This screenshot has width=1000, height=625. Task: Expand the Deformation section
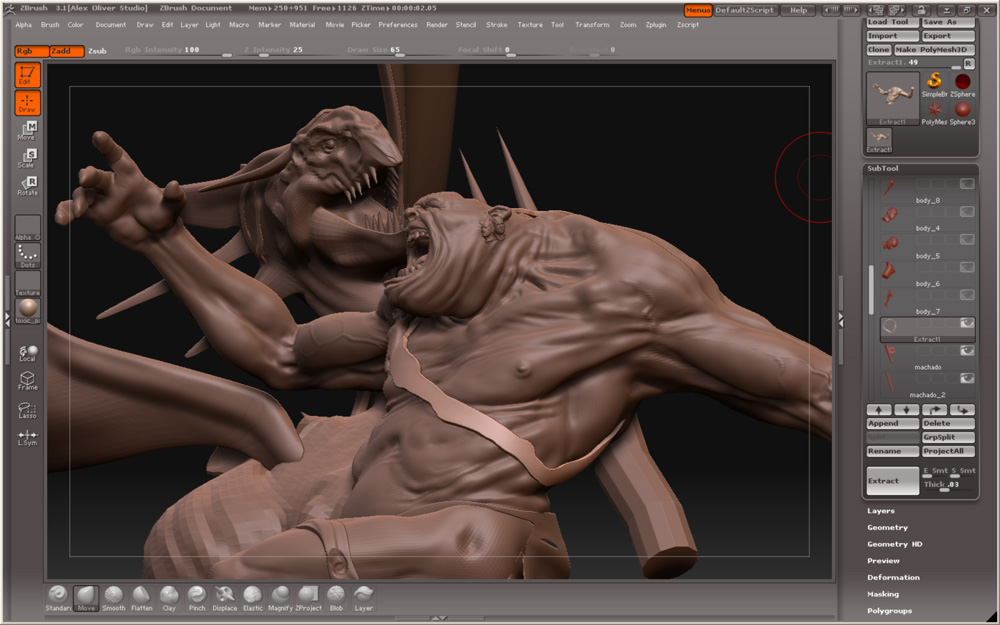click(x=893, y=577)
